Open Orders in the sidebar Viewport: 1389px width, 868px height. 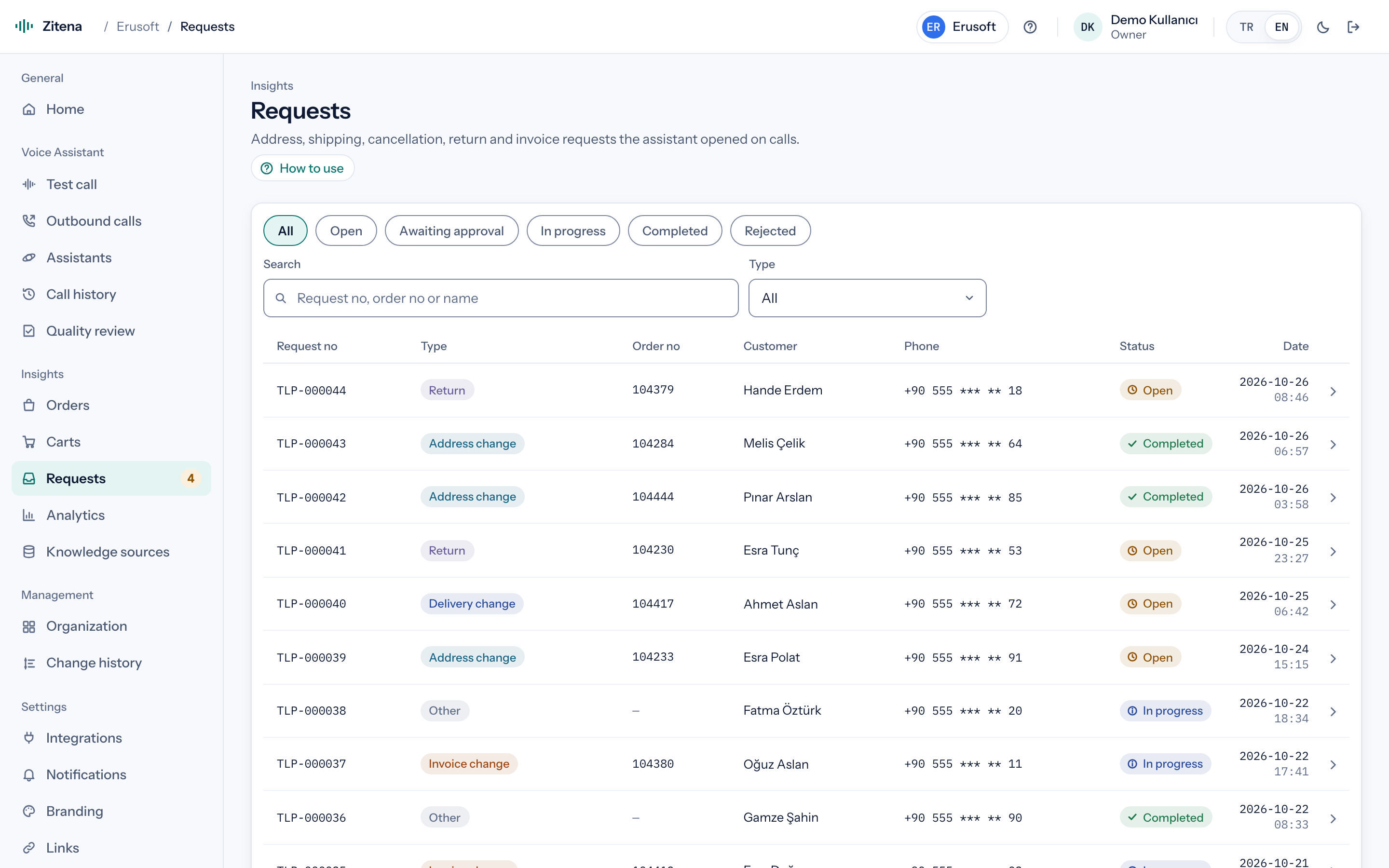(x=111, y=405)
